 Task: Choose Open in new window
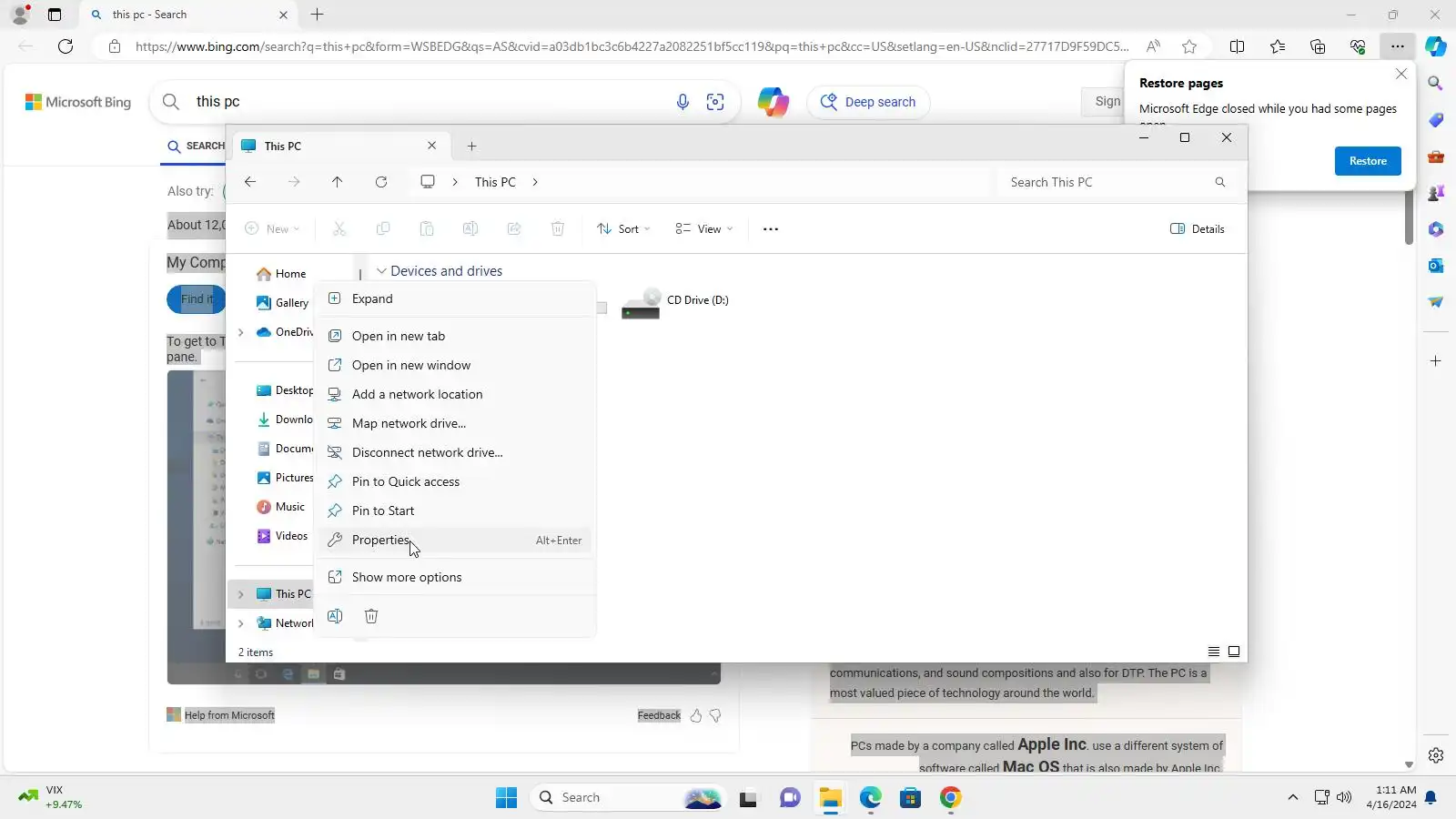(455, 365)
